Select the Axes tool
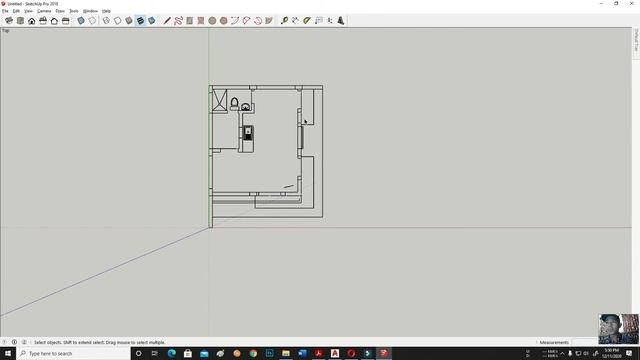The image size is (640, 360). click(330, 20)
